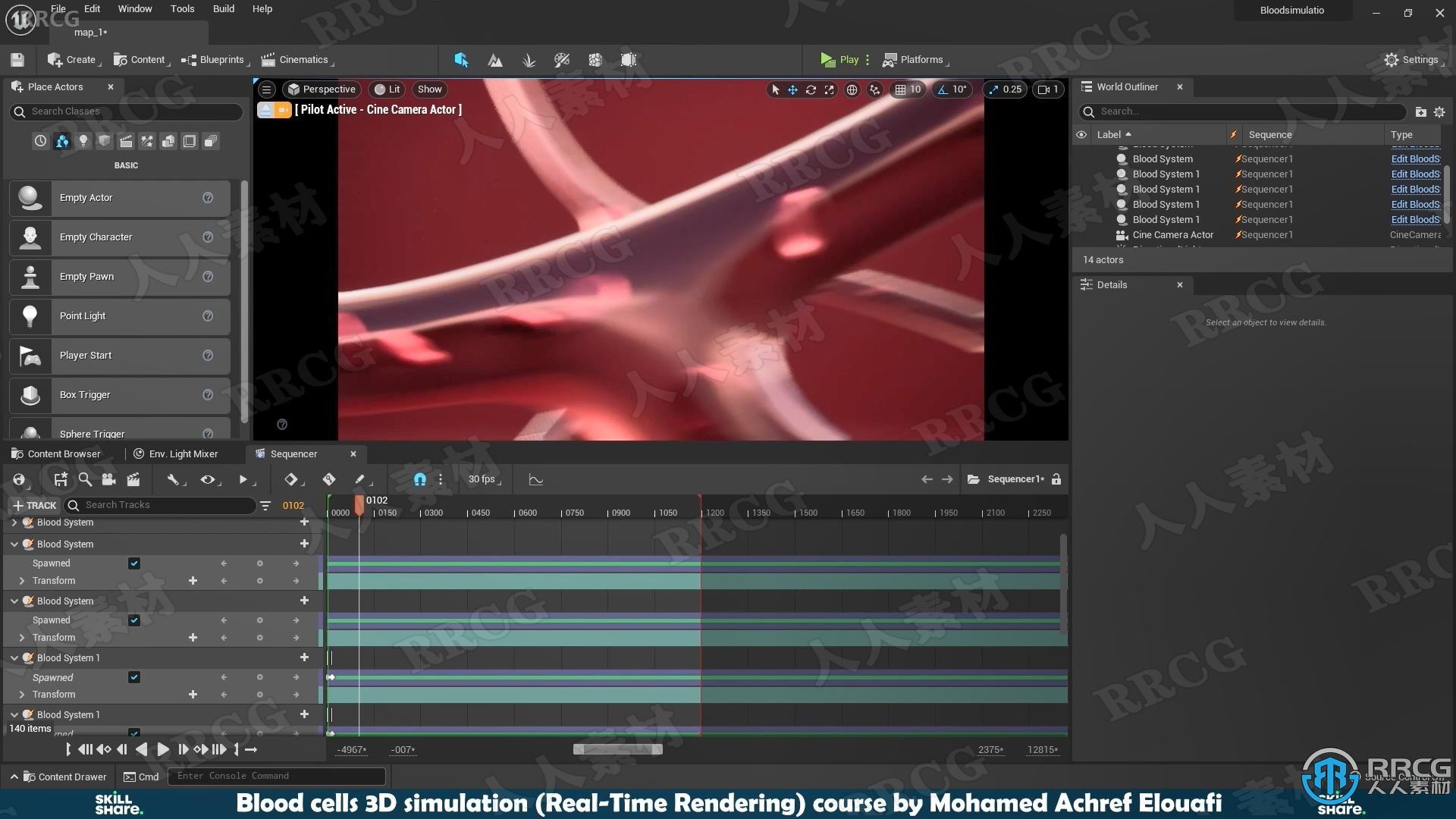Lock the Sequencer1 sequence padlock
1456x819 pixels.
(1056, 479)
